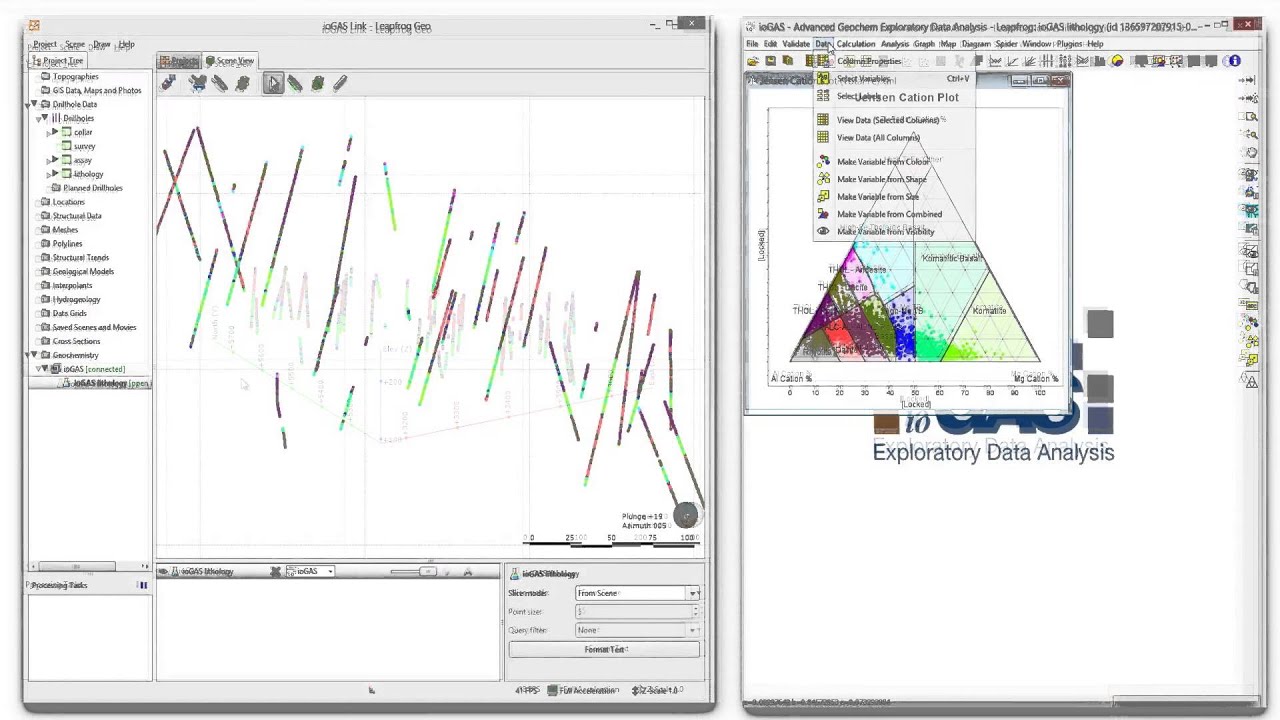Click the Make Variable from Shape icon
The image size is (1280, 720).
[x=823, y=179]
